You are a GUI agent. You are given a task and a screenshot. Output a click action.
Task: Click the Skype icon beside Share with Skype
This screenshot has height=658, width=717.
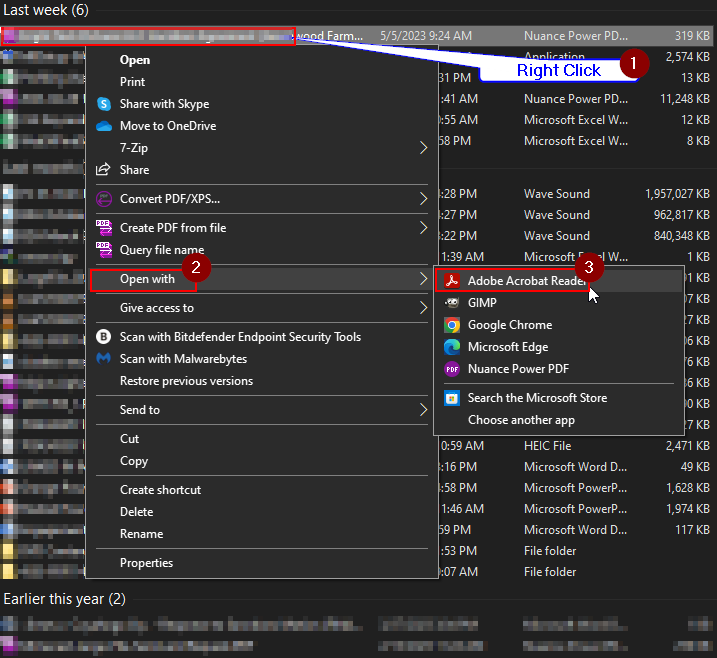103,104
